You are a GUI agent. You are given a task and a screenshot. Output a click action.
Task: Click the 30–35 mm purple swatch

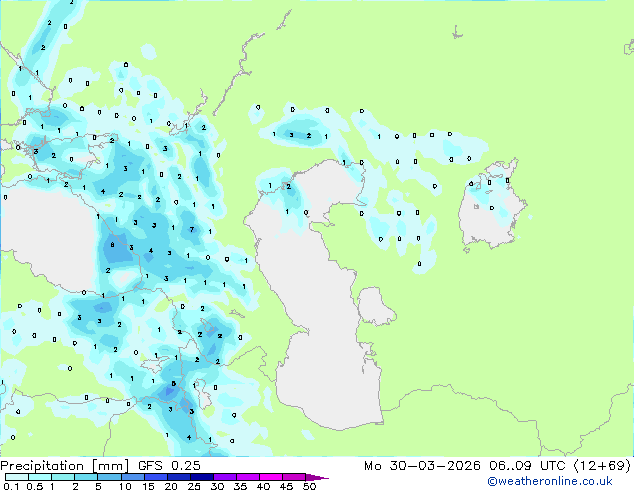click(x=224, y=477)
